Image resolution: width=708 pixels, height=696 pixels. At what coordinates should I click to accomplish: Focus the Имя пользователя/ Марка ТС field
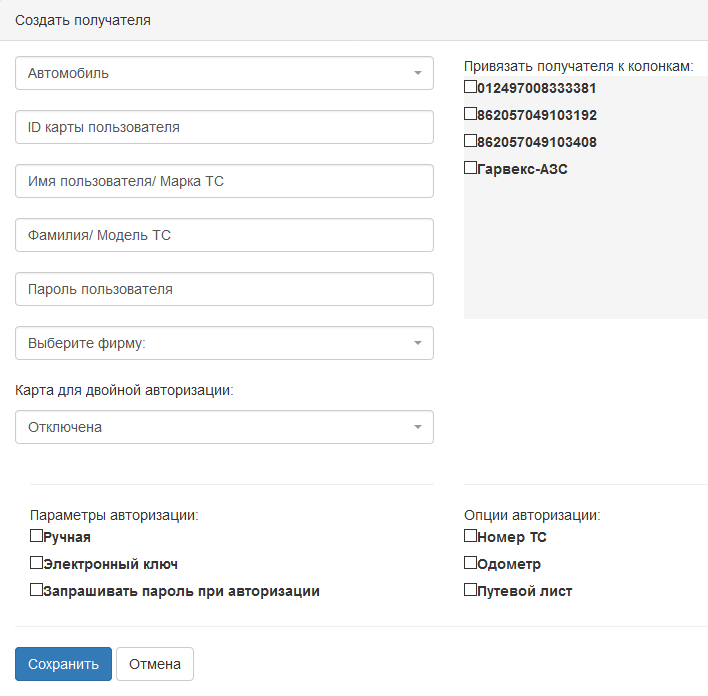[224, 181]
